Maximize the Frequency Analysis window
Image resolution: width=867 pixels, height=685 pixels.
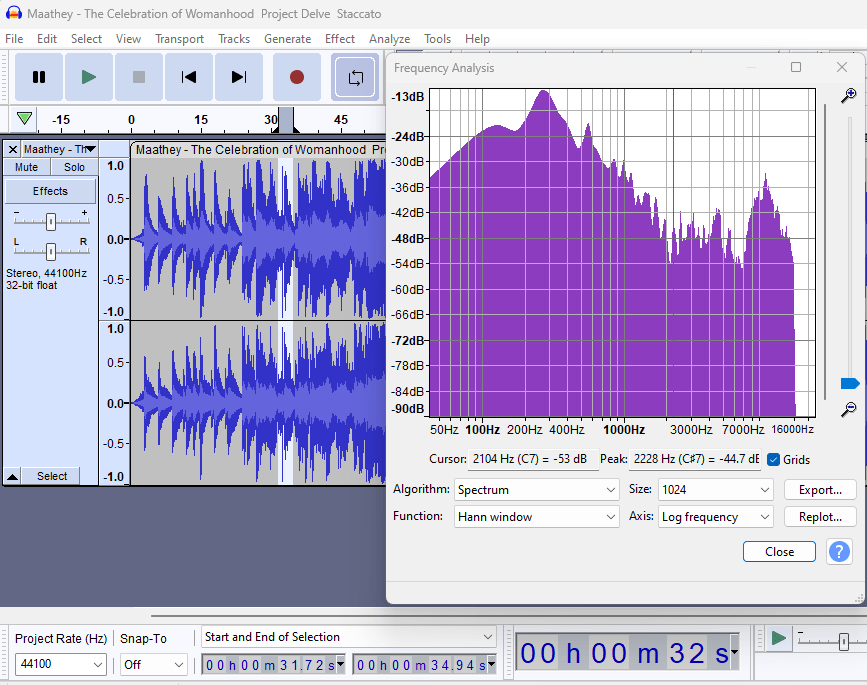click(796, 67)
